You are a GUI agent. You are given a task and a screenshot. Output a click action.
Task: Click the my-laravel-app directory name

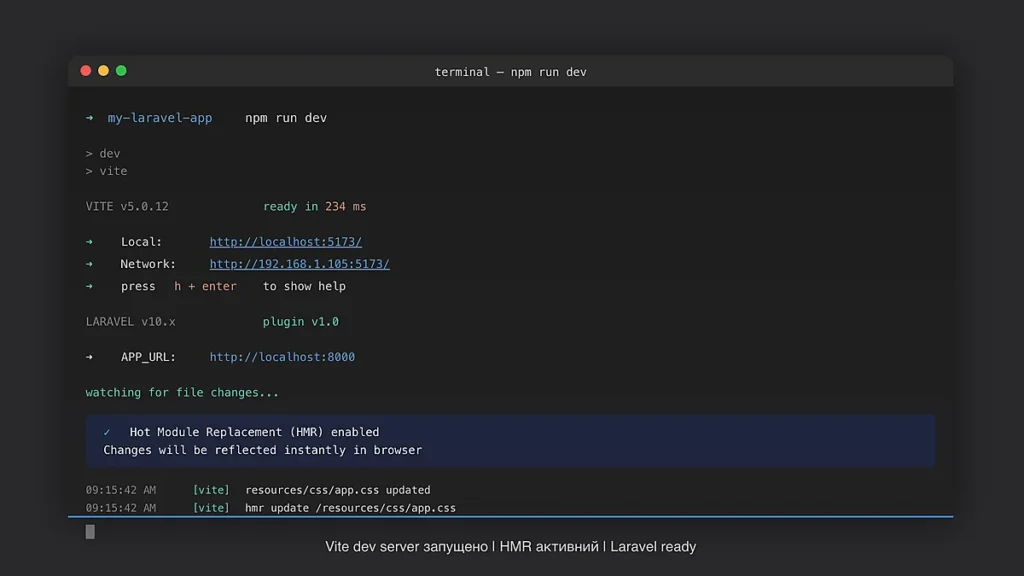pos(160,118)
